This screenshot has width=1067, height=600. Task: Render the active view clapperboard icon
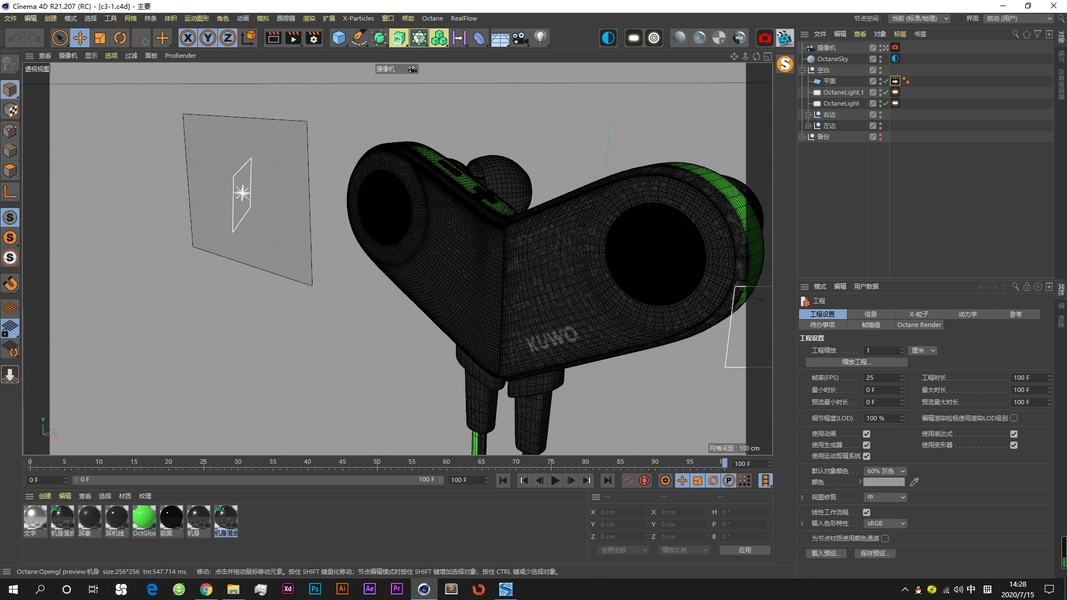tap(273, 38)
